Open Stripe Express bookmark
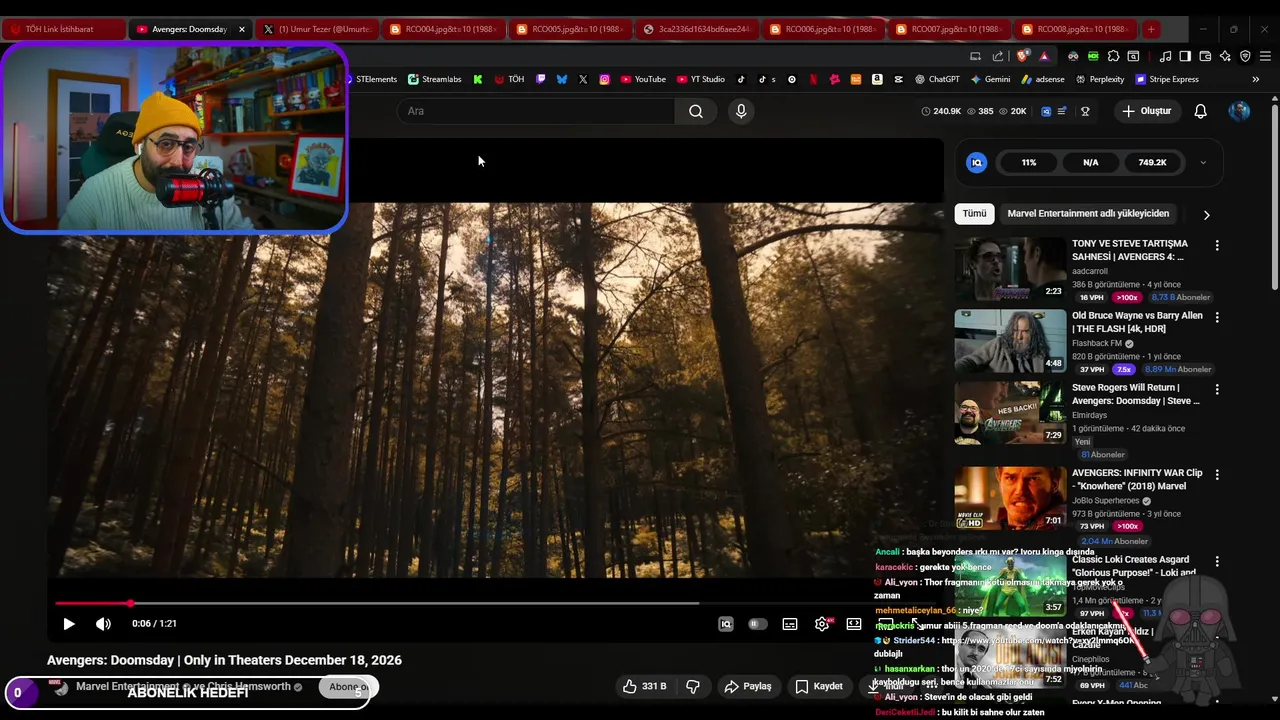 coord(1167,79)
